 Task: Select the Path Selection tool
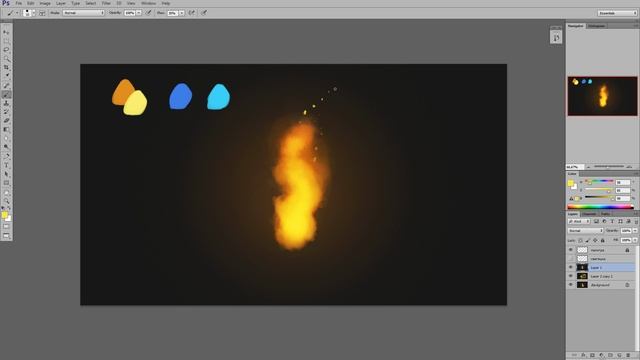point(6,174)
